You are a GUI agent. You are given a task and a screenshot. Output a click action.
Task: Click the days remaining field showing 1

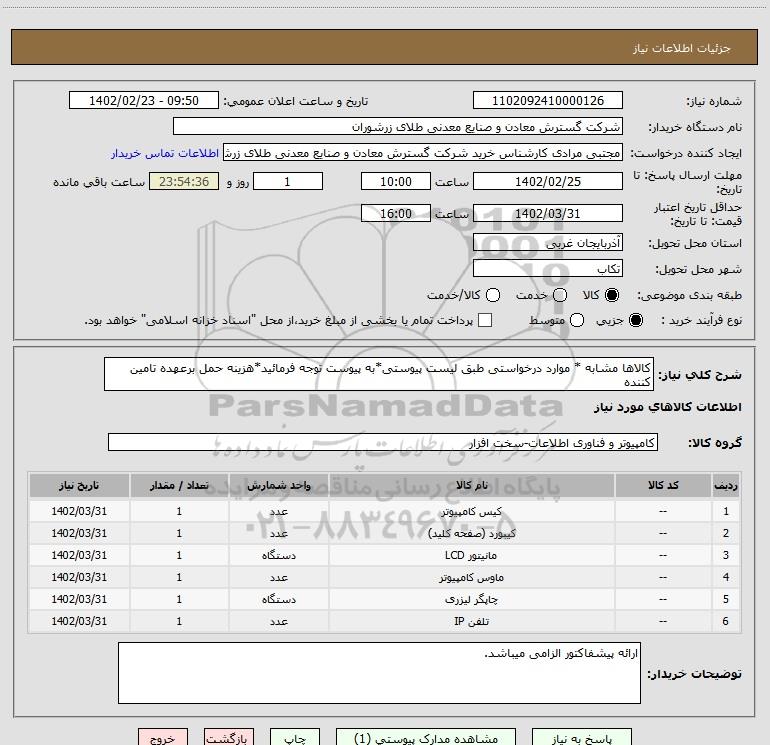288,181
